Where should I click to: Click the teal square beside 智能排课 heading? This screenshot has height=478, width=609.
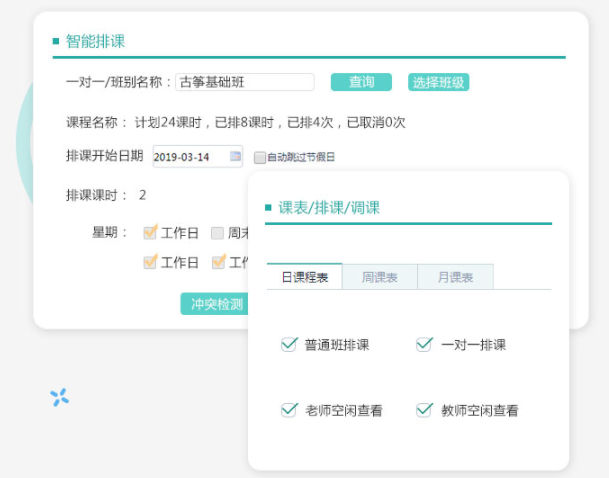(56, 41)
